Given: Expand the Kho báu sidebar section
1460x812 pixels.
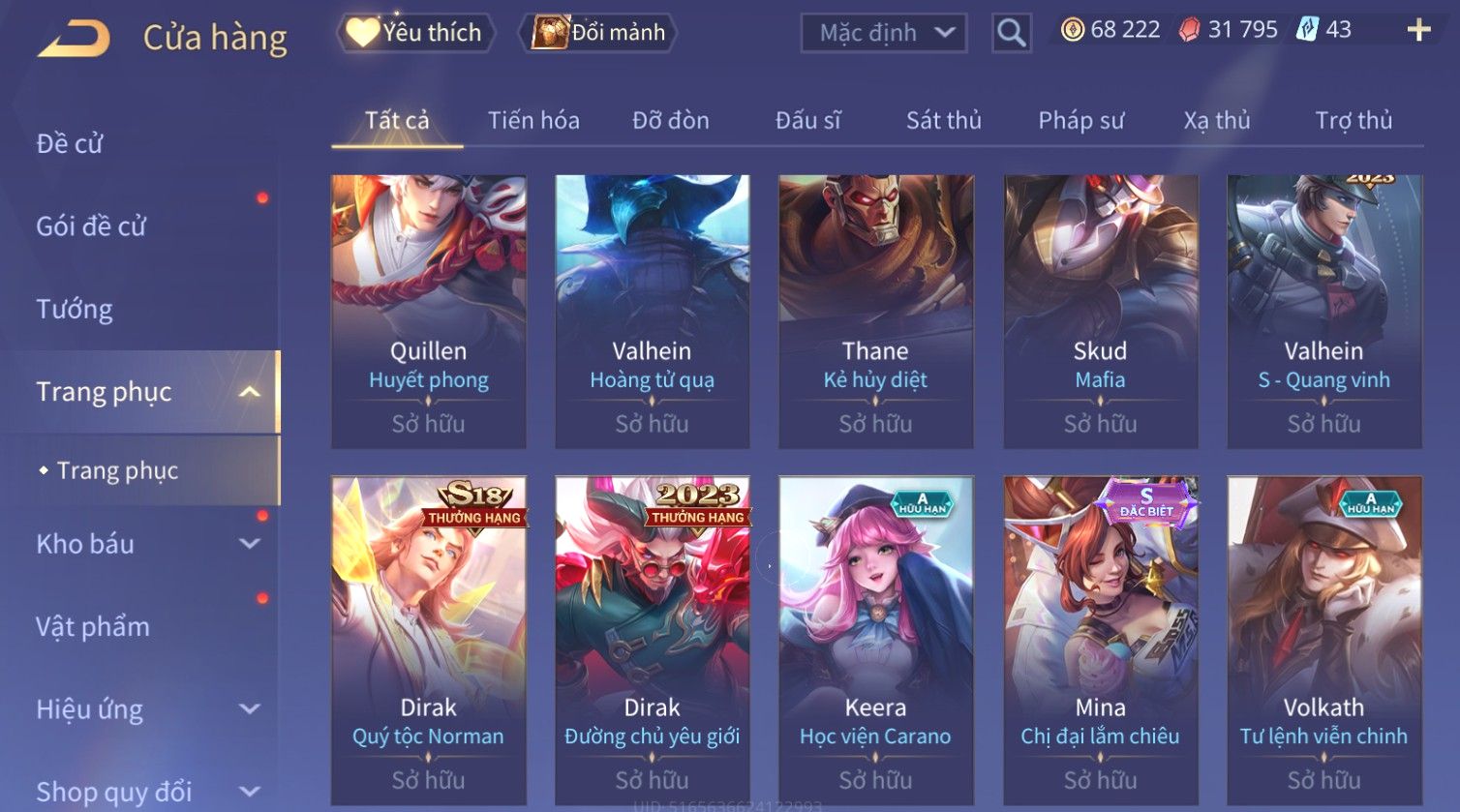Looking at the screenshot, I should pyautogui.click(x=249, y=544).
